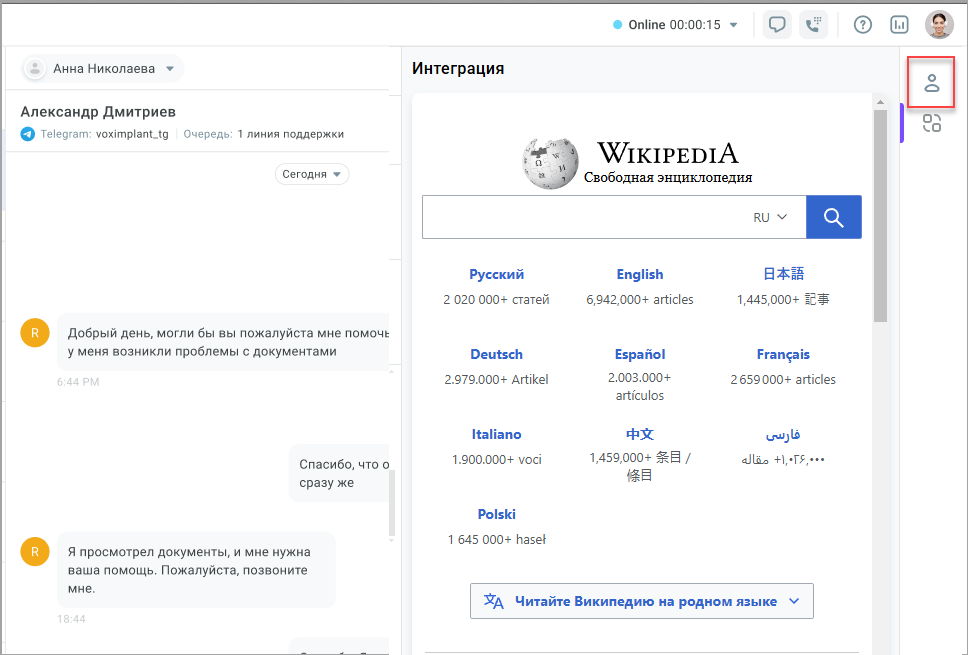
Task: Open the فارسی Wikipedia link
Action: (783, 435)
